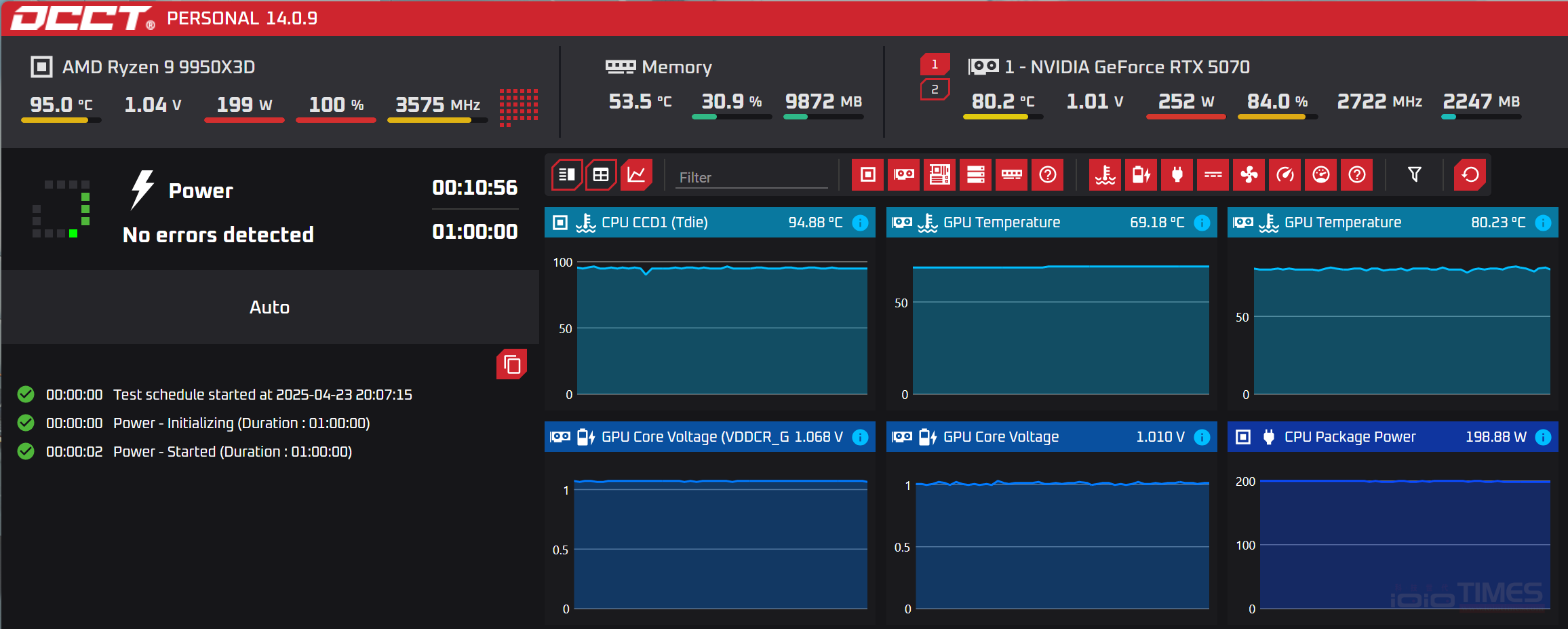Reset graphs with the refresh icon
Image resolution: width=1568 pixels, height=629 pixels.
(1470, 175)
